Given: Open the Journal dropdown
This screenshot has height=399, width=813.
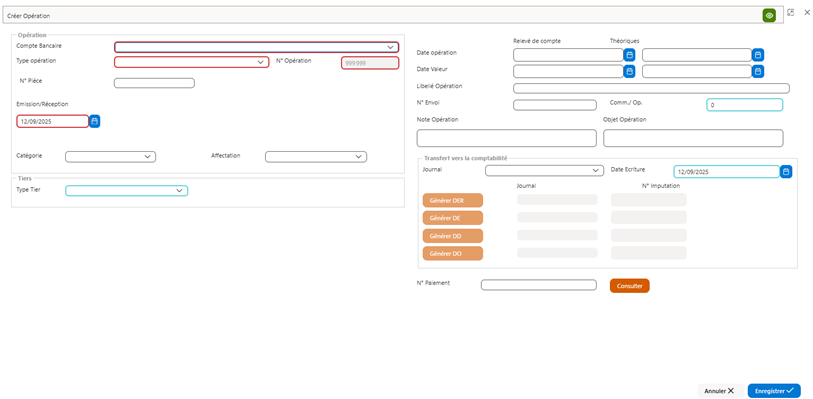Looking at the screenshot, I should [544, 170].
